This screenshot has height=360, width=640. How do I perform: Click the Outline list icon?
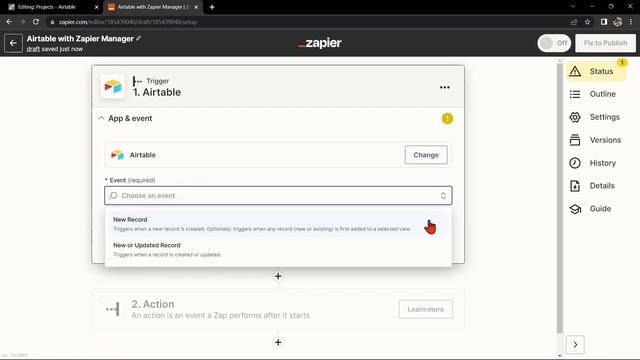[575, 94]
